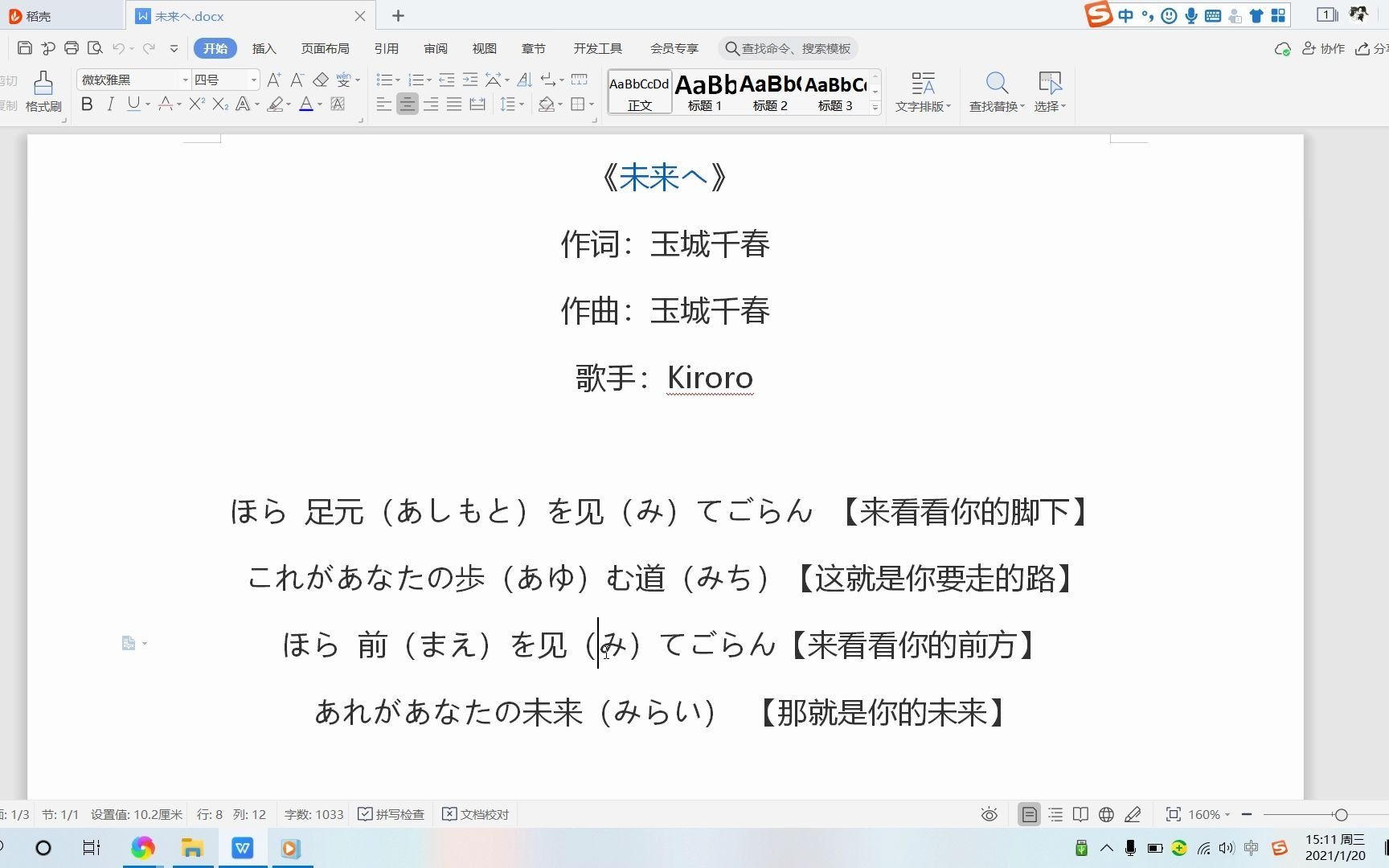Adjust the zoom slider handle
Screen dimensions: 1389x868
1341,815
